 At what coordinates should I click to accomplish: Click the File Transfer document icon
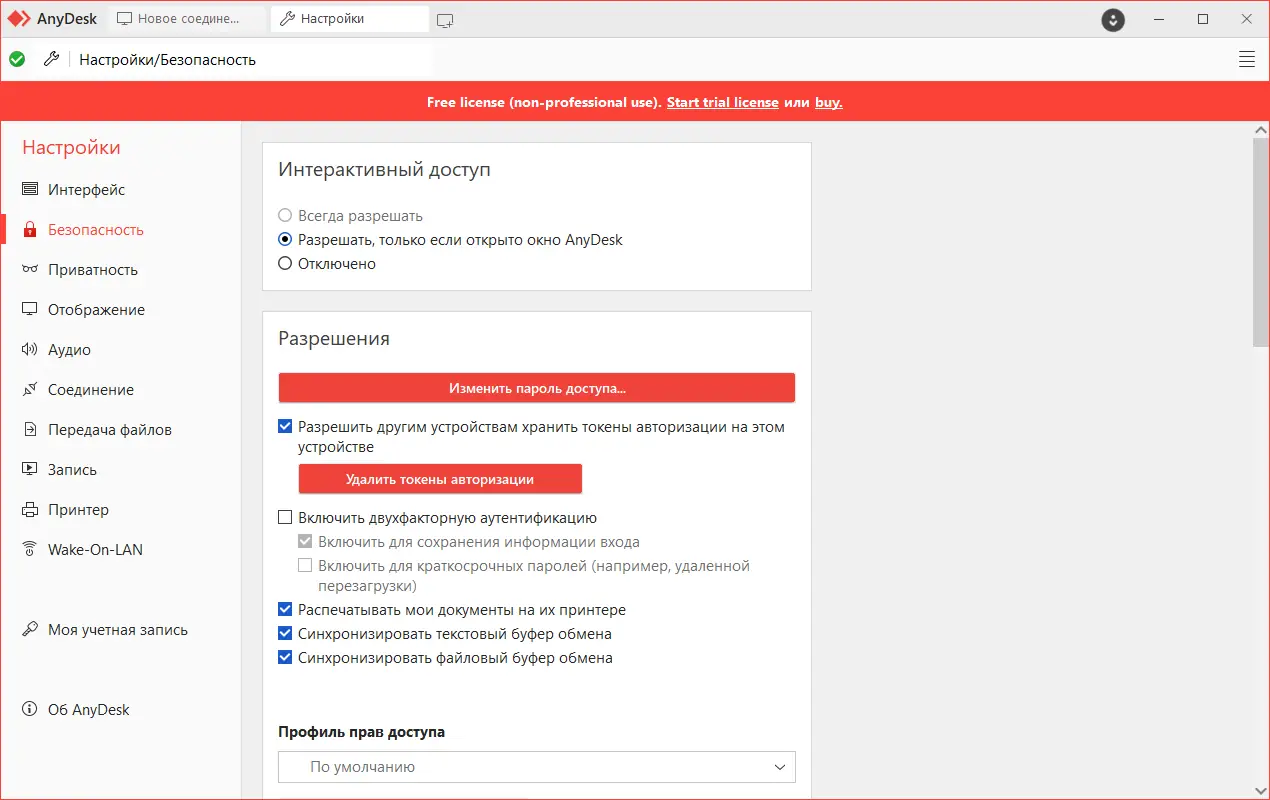(30, 429)
